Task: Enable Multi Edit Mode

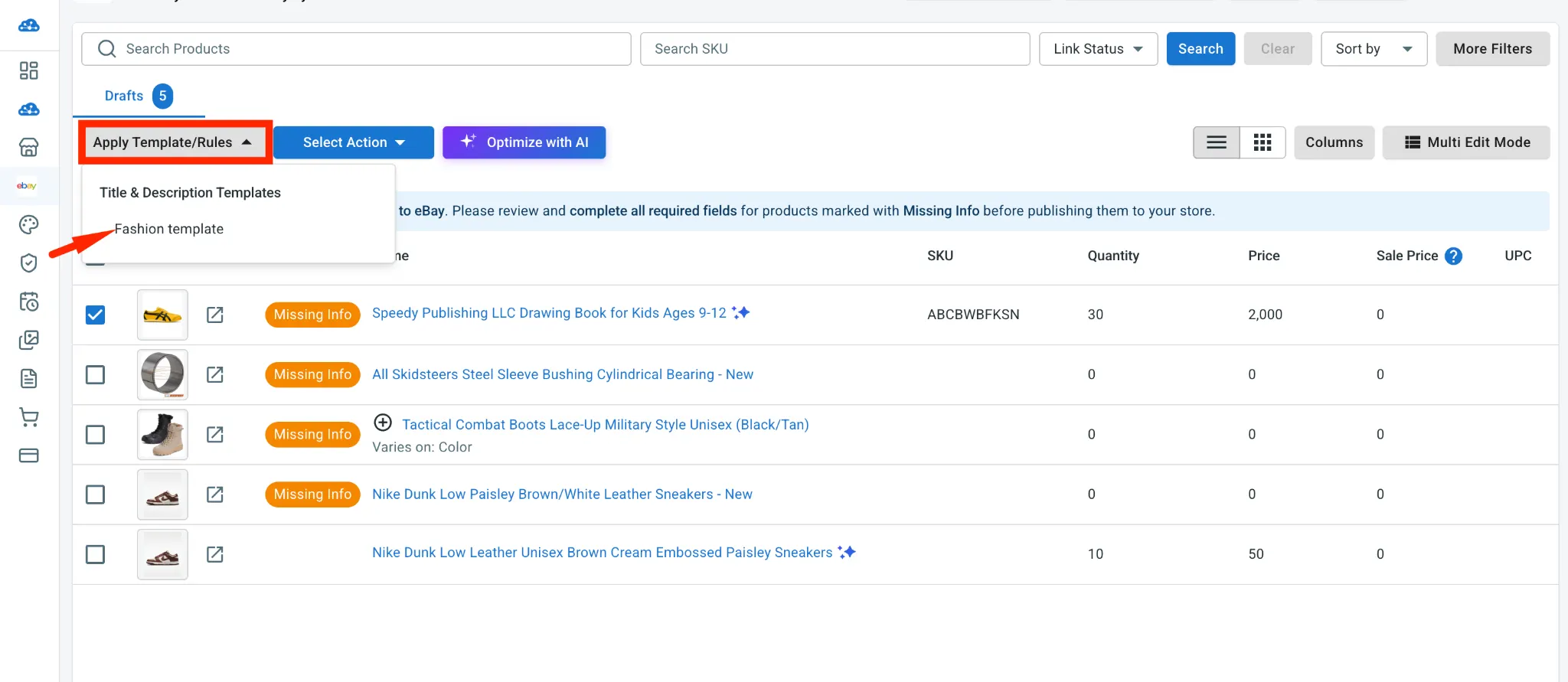Action: pyautogui.click(x=1466, y=142)
